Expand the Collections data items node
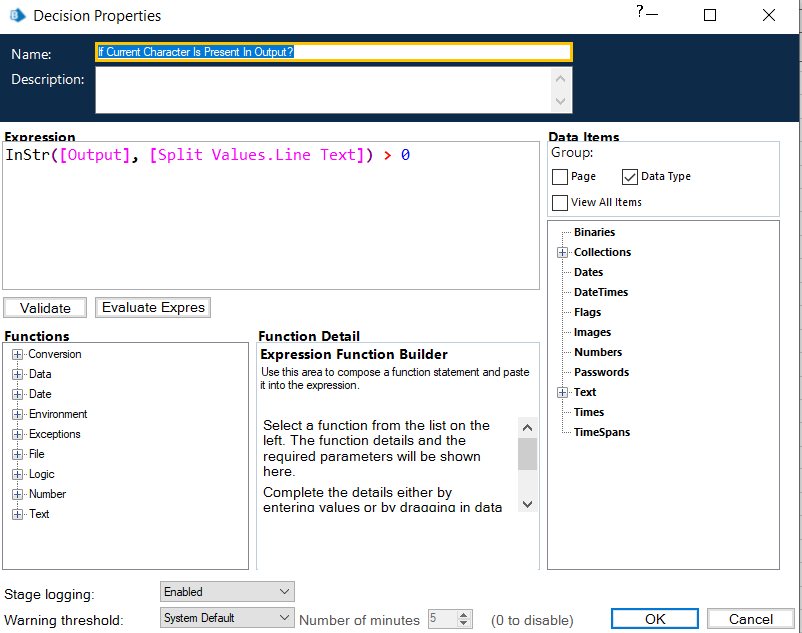Screen dimensions: 802x633 pos(562,252)
